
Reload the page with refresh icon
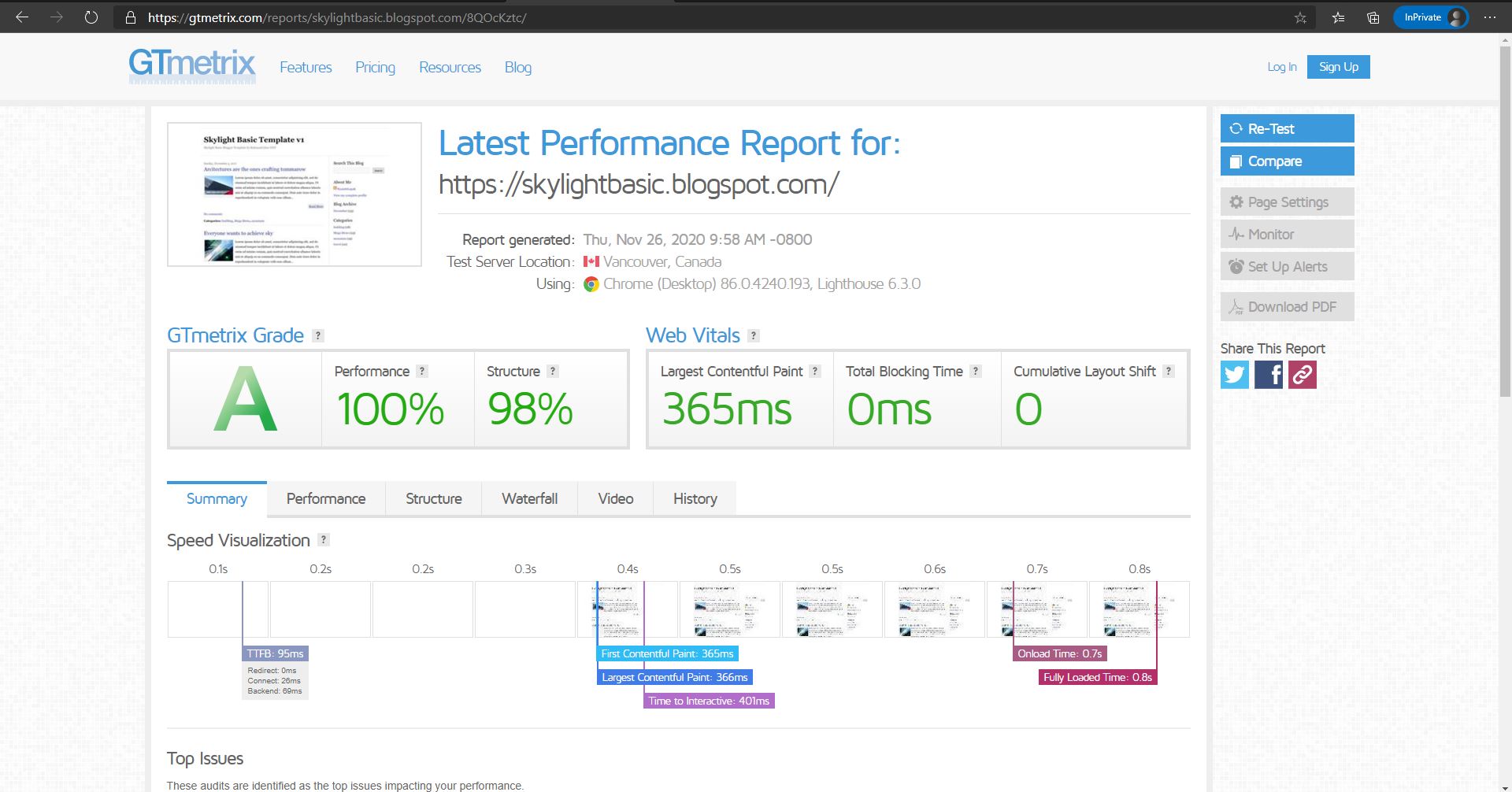point(91,17)
